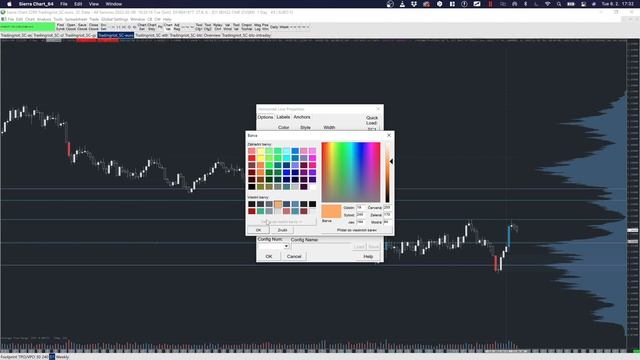Screen dimensions: 640x360
Task: Click Zrušit button in color dialog
Action: 282,230
